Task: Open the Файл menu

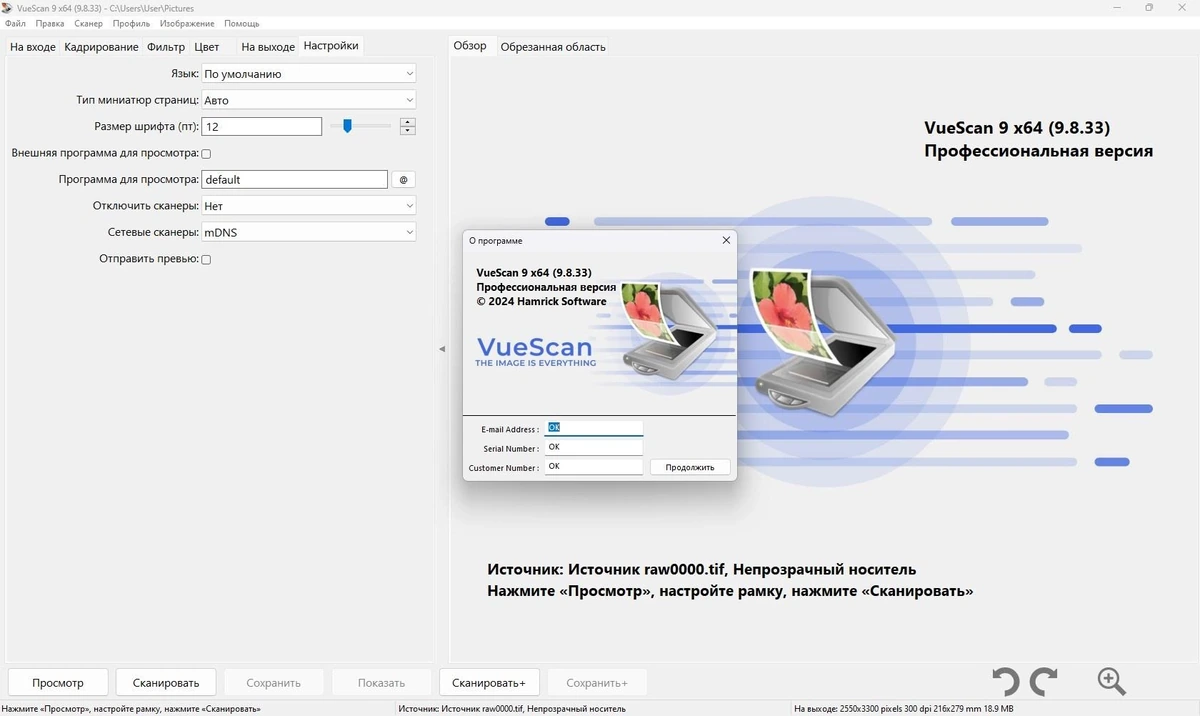Action: pyautogui.click(x=15, y=23)
